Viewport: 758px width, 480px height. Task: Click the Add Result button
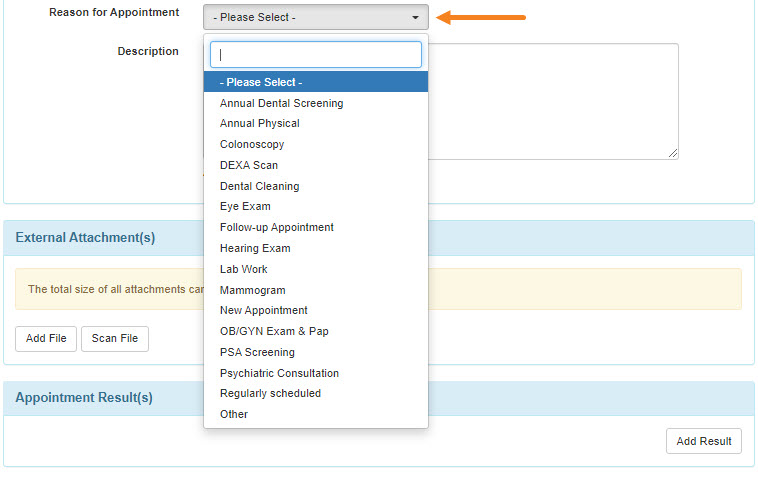[x=703, y=441]
